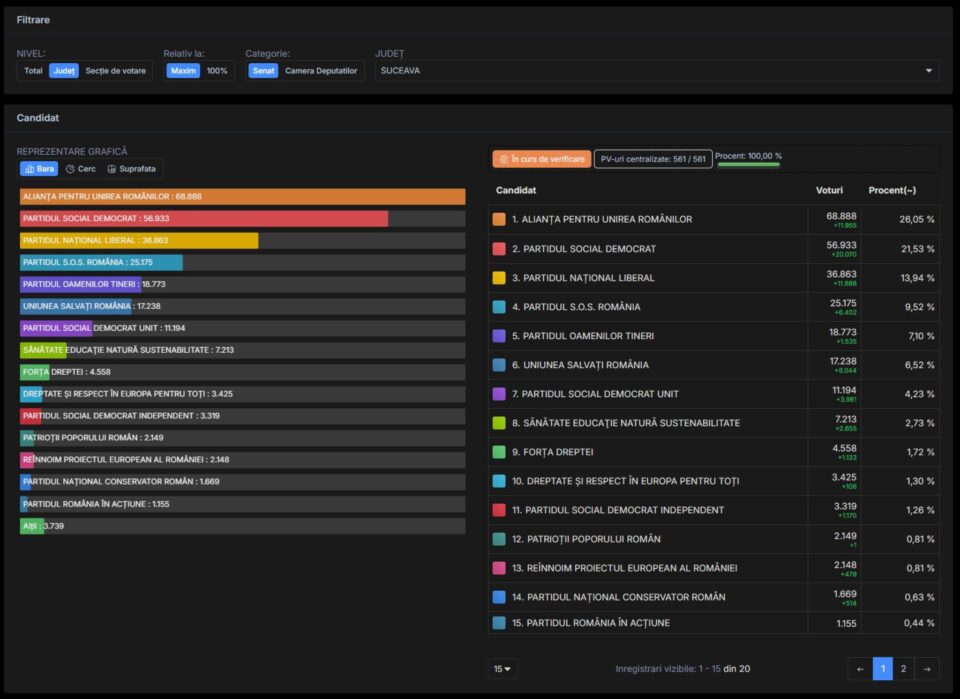Click the swatch for Patrioții Poporului Român

(x=499, y=539)
